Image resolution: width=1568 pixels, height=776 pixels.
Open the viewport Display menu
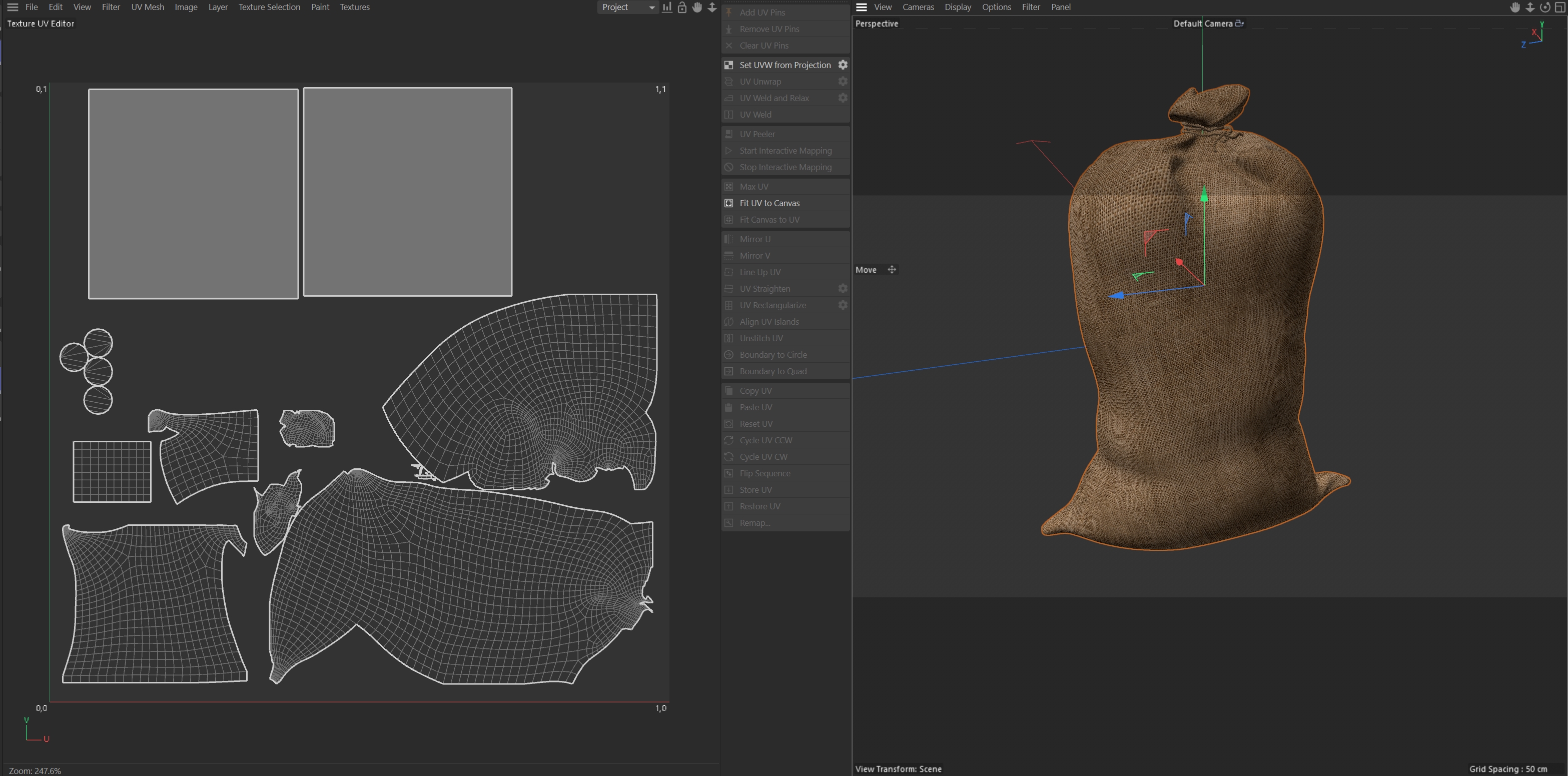point(958,8)
